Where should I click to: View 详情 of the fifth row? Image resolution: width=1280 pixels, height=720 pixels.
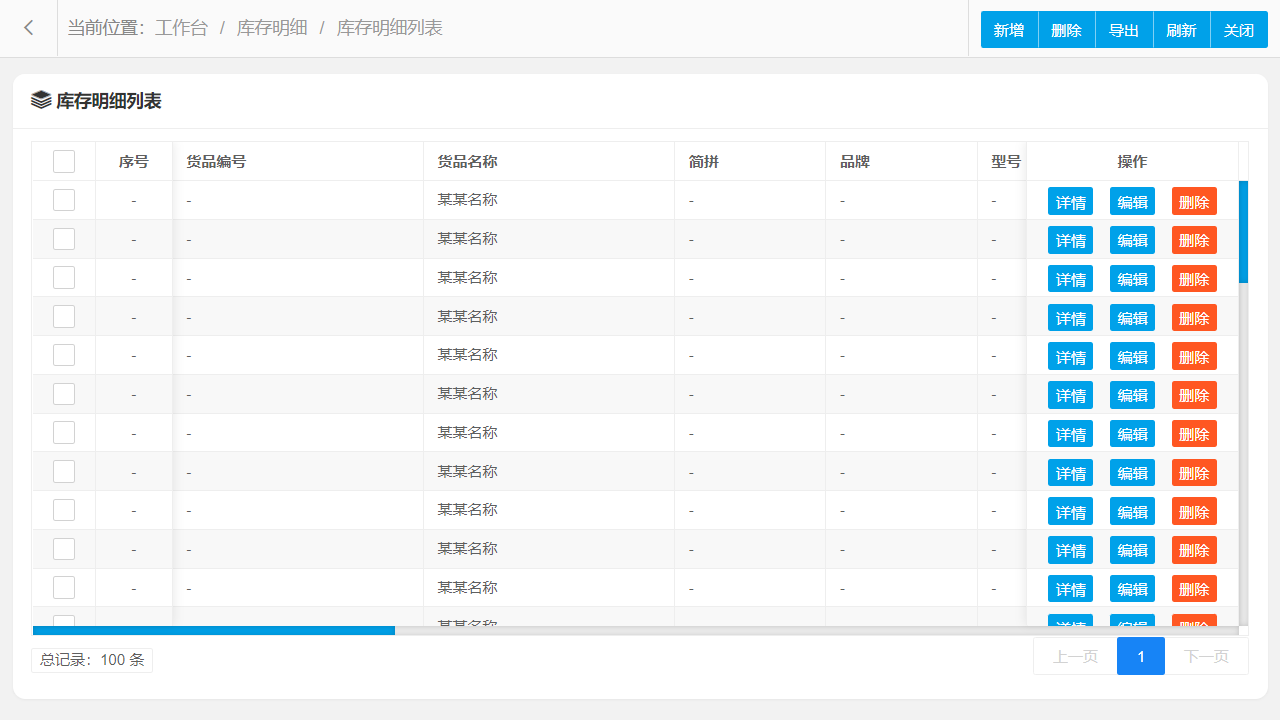point(1070,356)
